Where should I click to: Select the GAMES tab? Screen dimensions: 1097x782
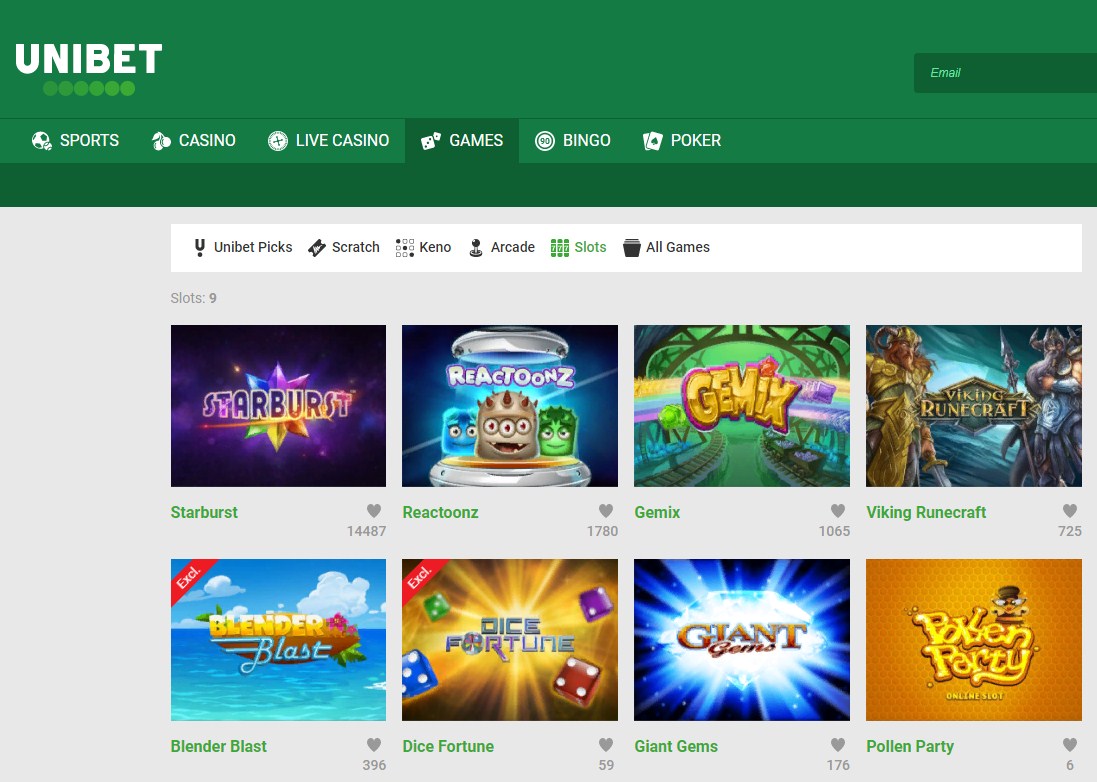[462, 141]
